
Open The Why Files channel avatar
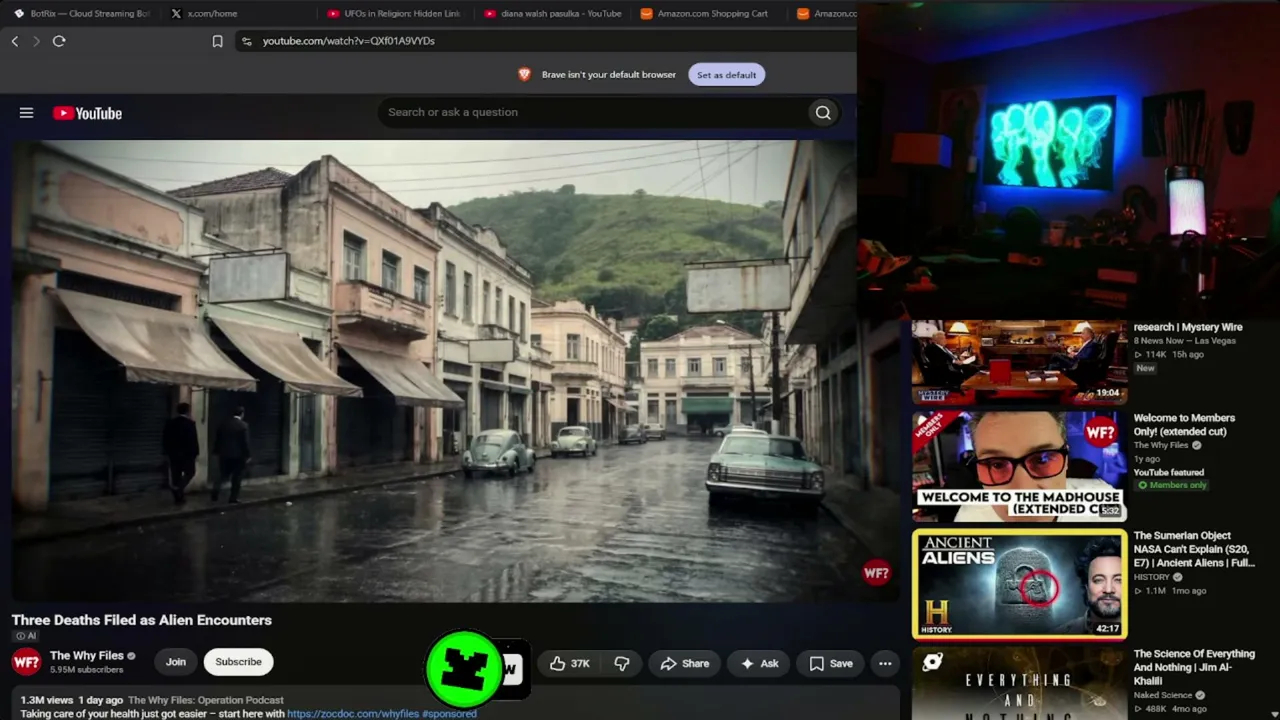click(x=26, y=662)
